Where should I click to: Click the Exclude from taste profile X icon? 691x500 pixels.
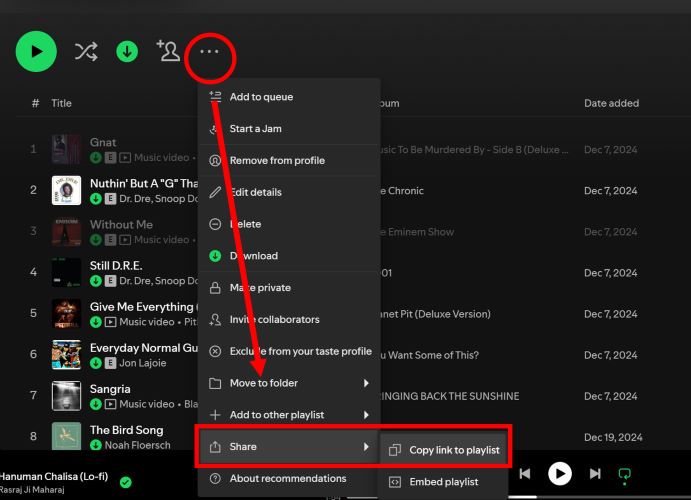215,351
